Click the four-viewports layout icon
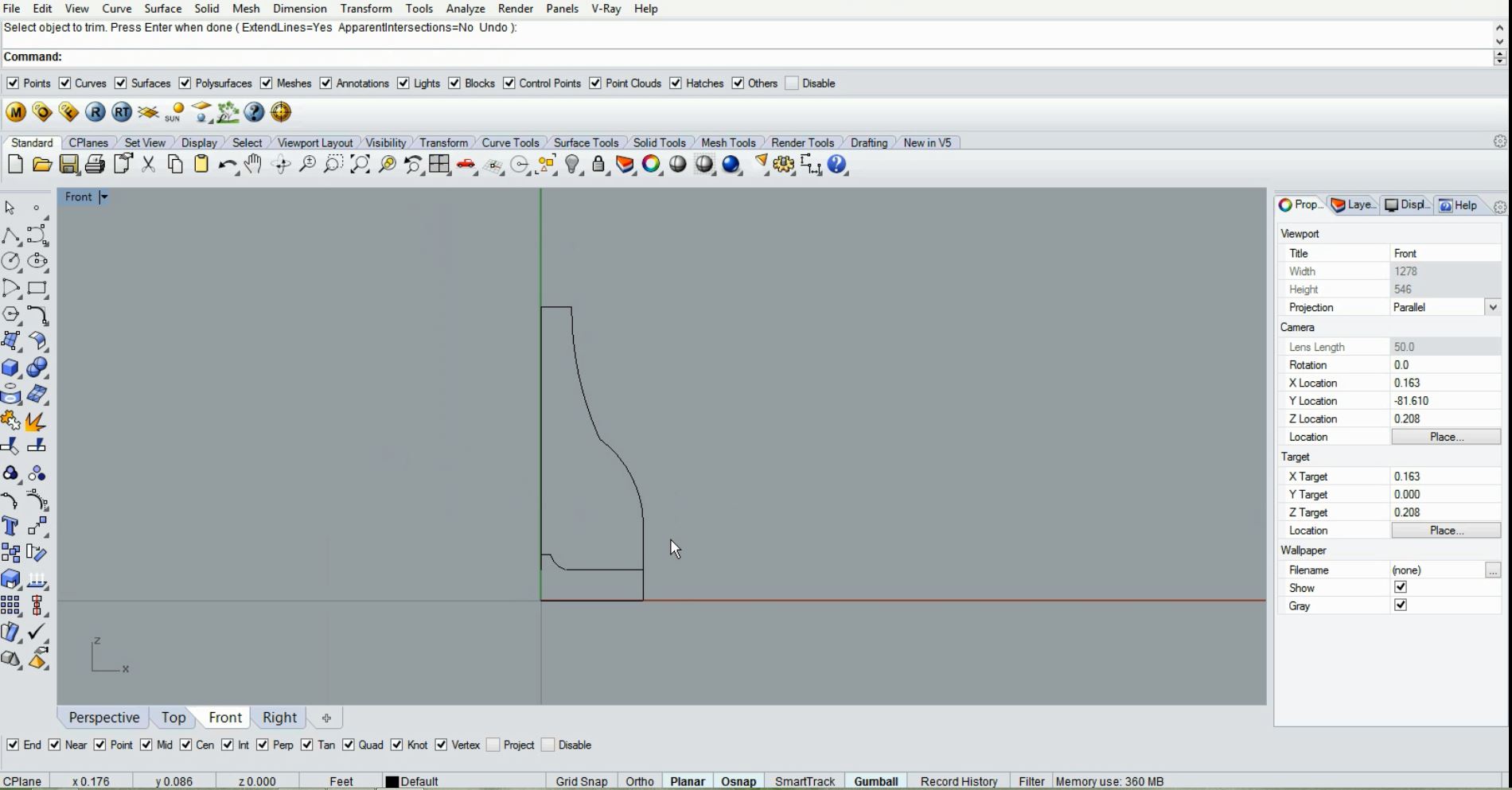The width and height of the screenshot is (1512, 790). click(439, 165)
